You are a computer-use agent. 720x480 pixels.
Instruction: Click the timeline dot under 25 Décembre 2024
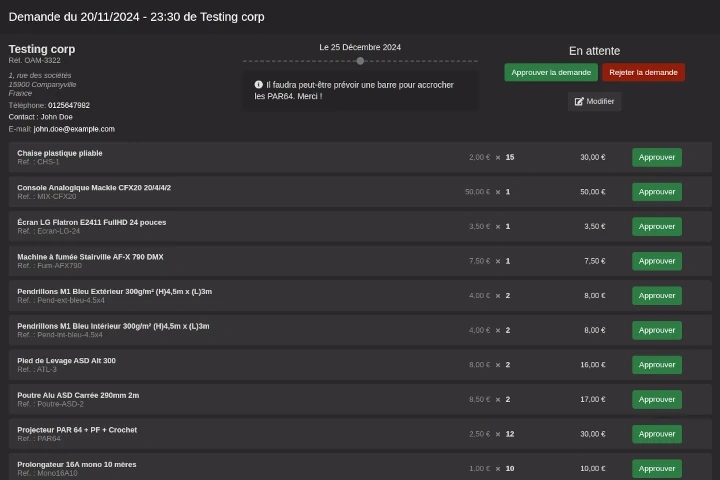(x=360, y=61)
